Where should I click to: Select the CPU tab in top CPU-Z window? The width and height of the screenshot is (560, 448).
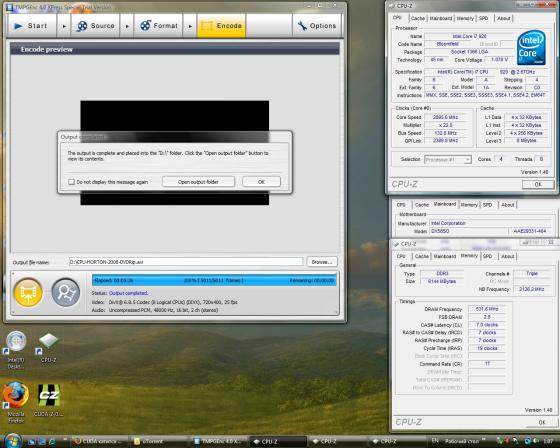point(398,18)
